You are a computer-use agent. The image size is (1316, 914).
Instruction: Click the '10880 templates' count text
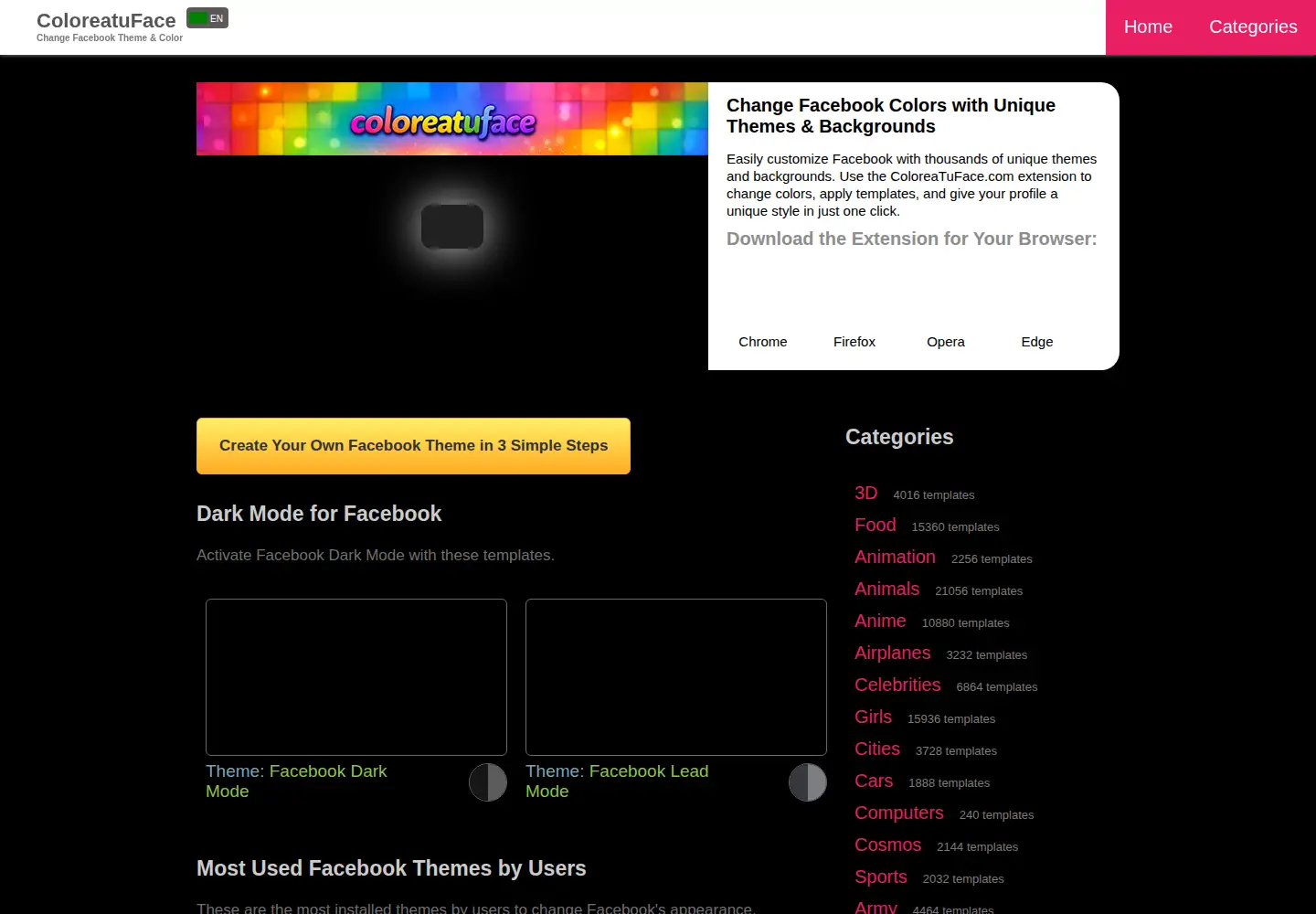click(x=966, y=622)
